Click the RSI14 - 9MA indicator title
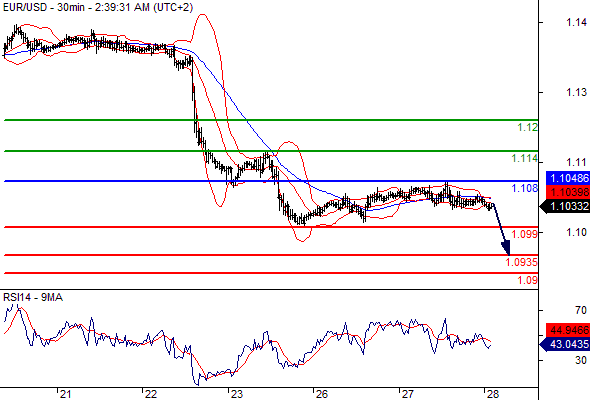Image resolution: width=590 pixels, height=400 pixels. click(33, 297)
